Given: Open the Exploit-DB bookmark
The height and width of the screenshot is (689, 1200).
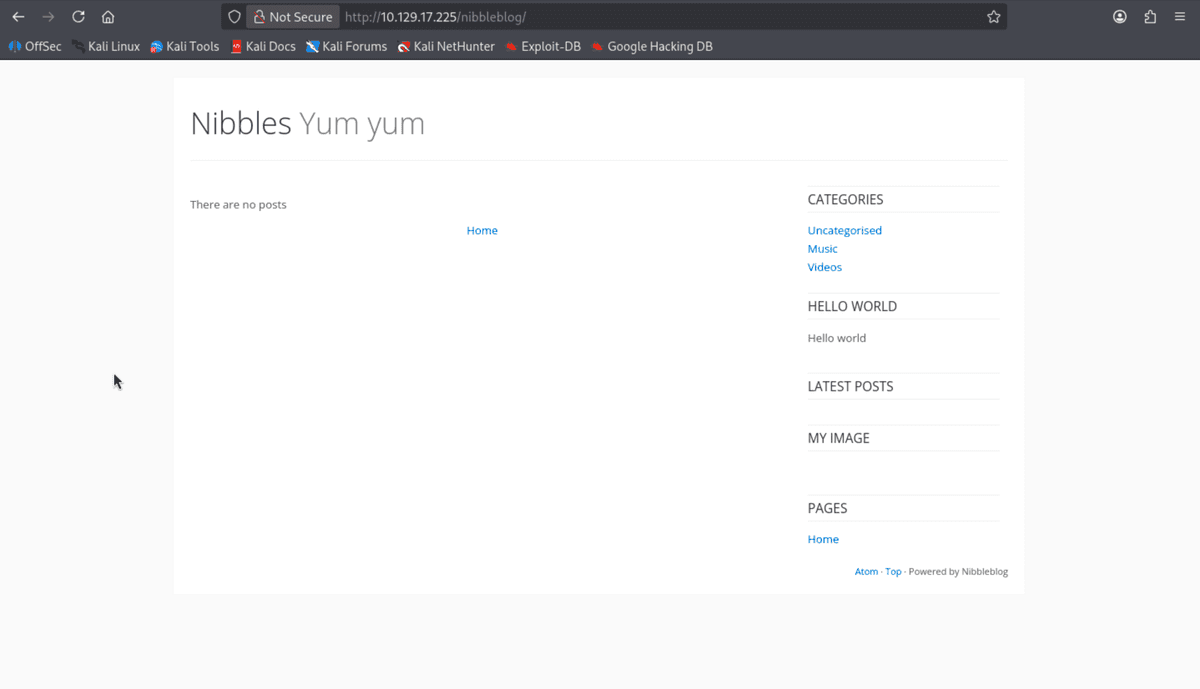Looking at the screenshot, I should pyautogui.click(x=543, y=46).
